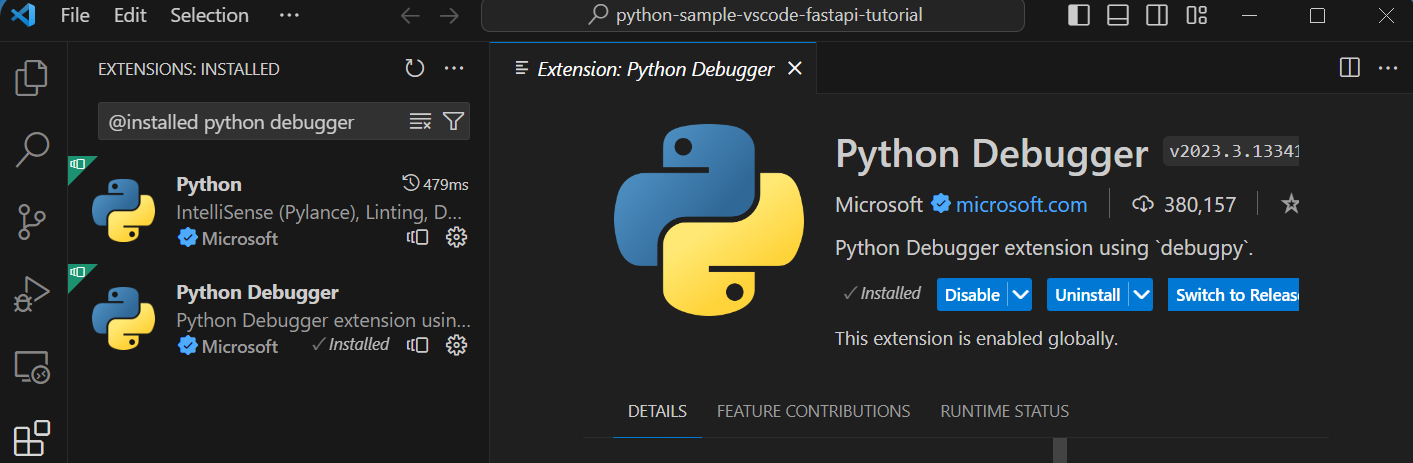Toggle the secondary side bar visibility

(1157, 16)
